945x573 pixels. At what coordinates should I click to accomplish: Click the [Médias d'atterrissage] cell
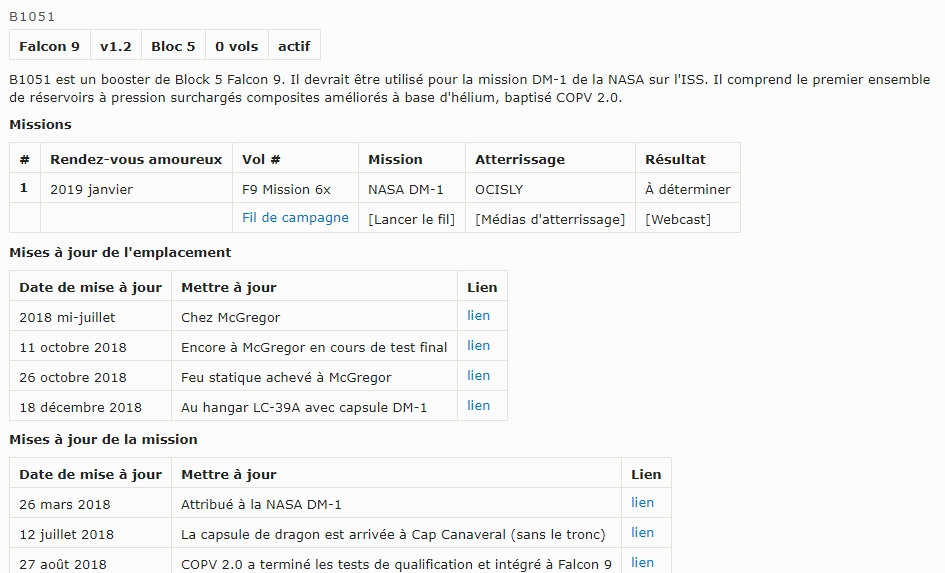coord(550,218)
